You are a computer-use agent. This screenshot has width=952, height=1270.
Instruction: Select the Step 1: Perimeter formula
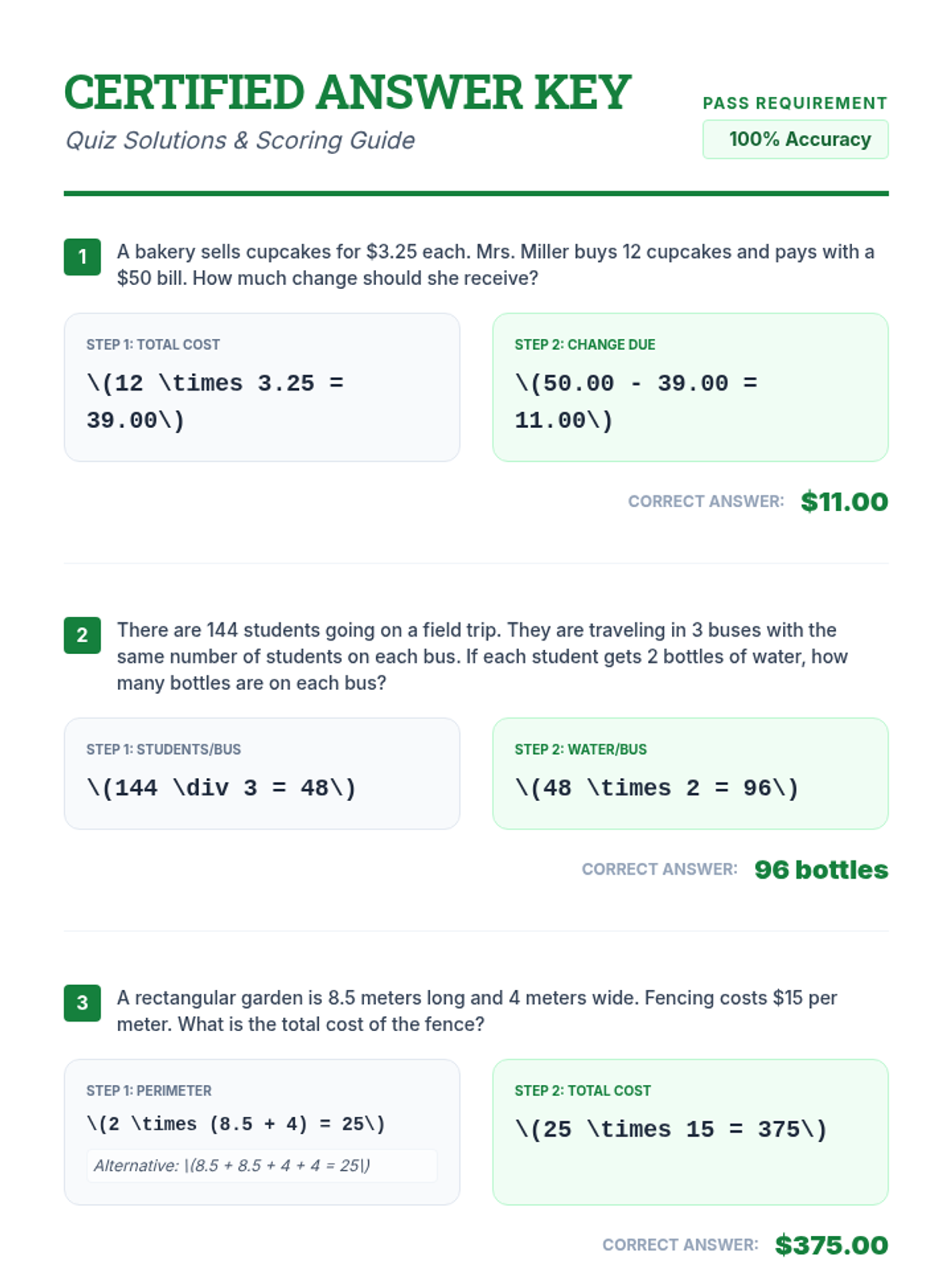[x=236, y=1124]
